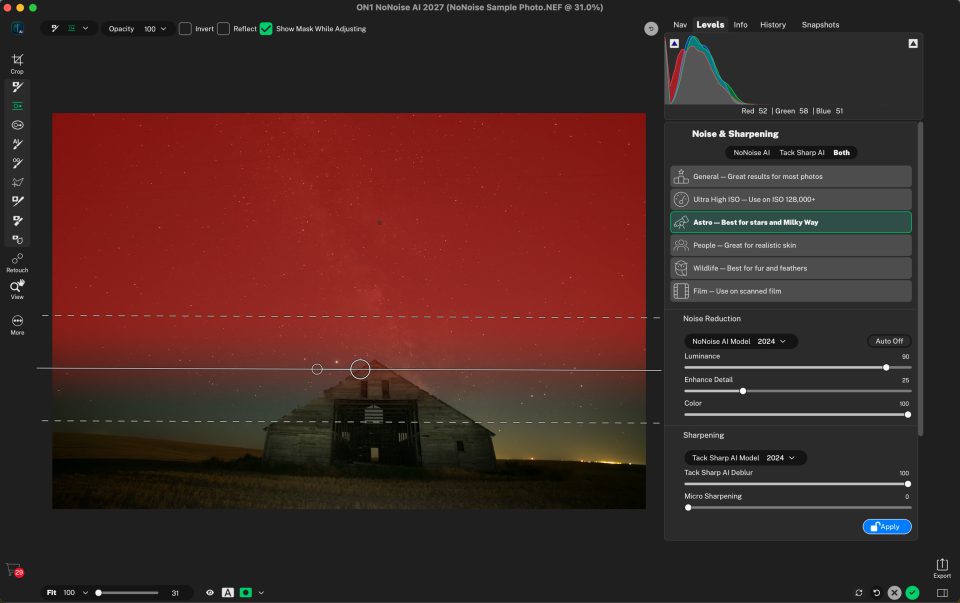The width and height of the screenshot is (960, 603).
Task: Click the ON1 app logo icon
Action: pyautogui.click(x=17, y=28)
